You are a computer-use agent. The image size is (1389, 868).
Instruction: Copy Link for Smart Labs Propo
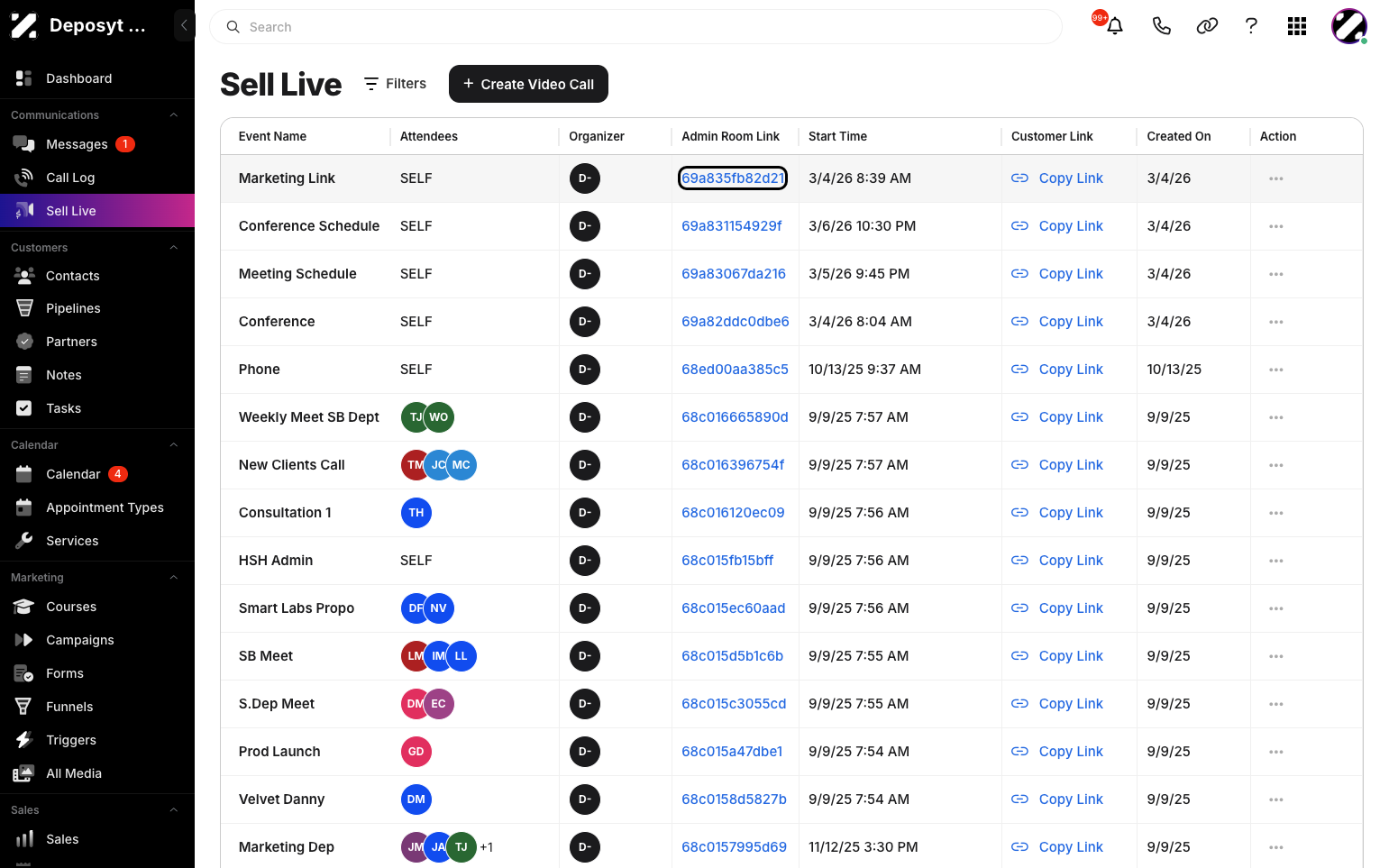click(1057, 608)
